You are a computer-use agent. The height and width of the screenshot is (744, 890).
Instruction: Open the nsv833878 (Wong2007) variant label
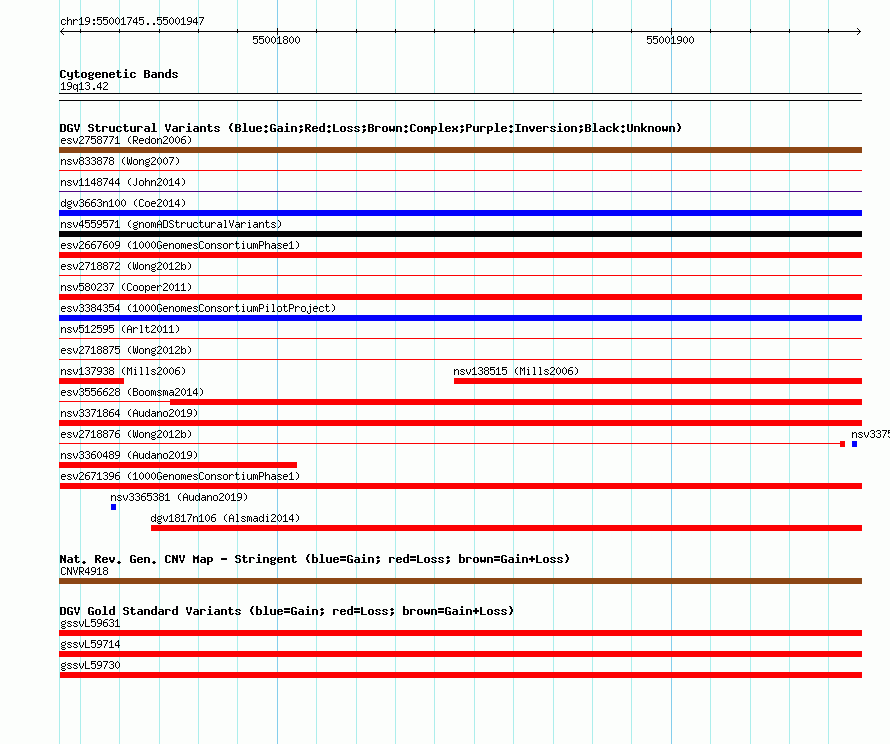click(x=120, y=161)
